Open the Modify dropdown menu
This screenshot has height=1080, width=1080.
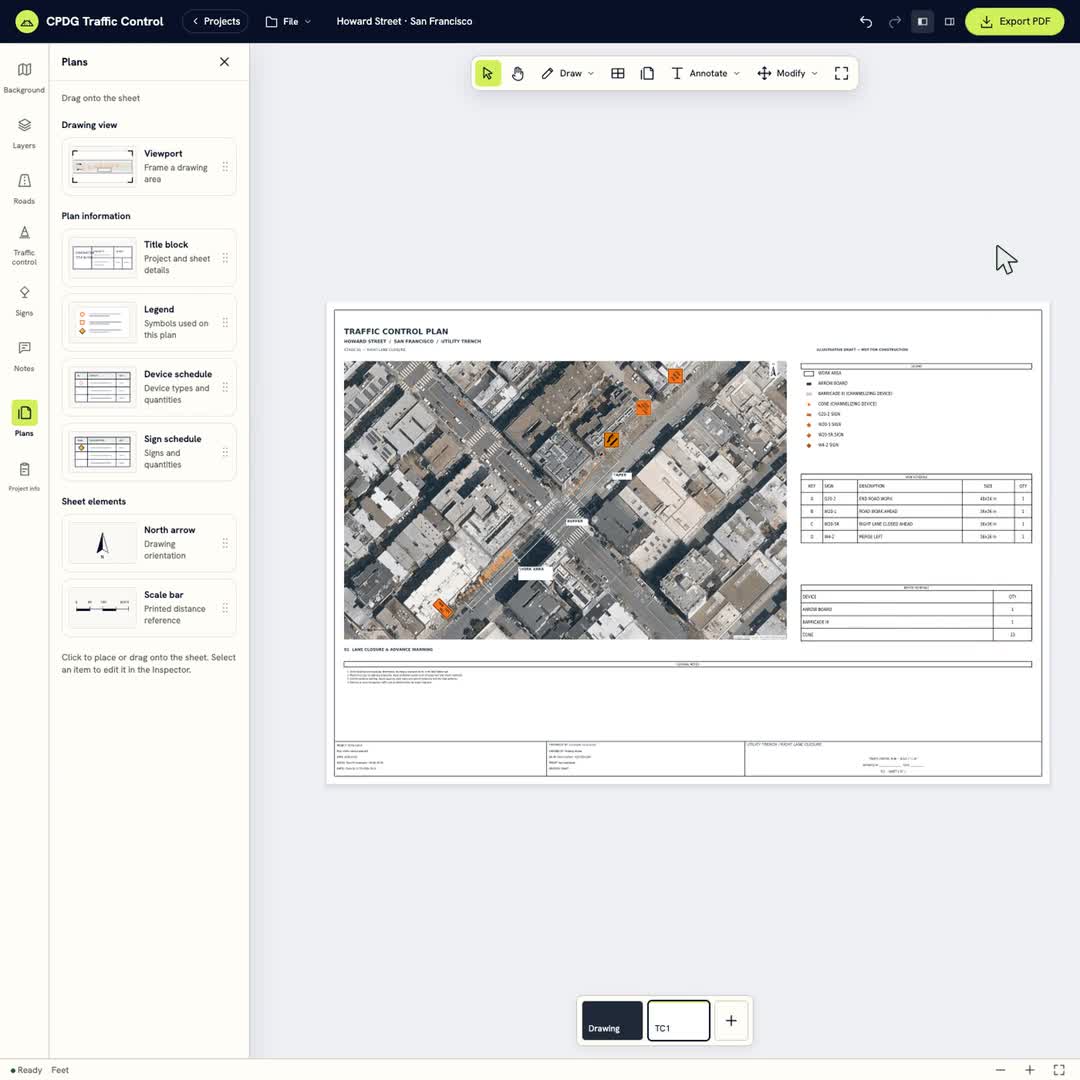787,74
